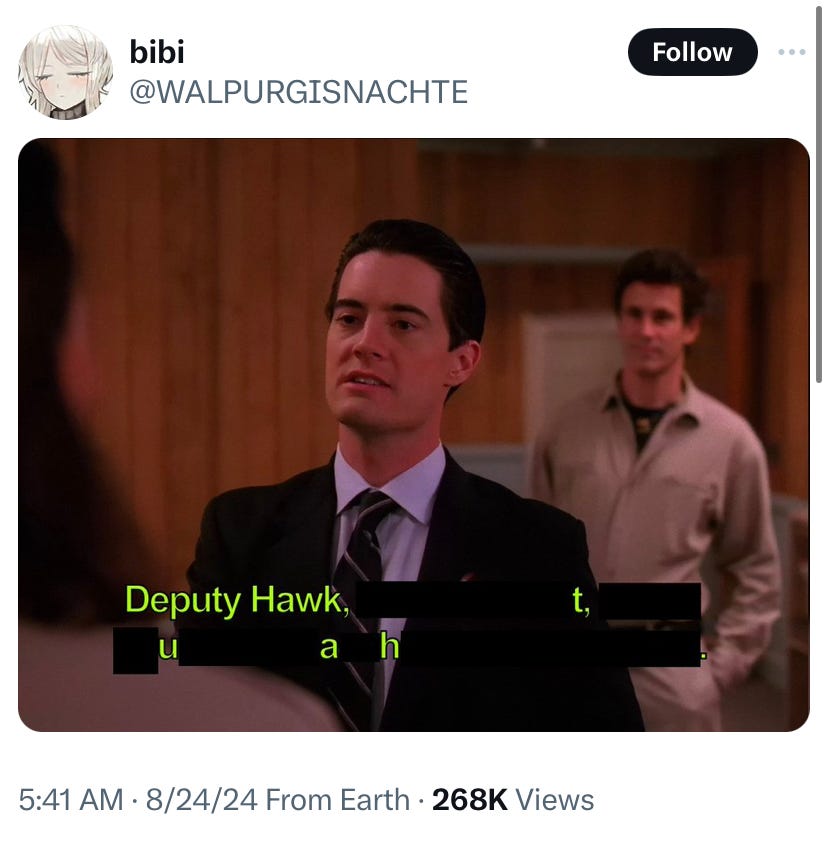The height and width of the screenshot is (841, 828).
Task: Click the green letter u in subtitle
Action: pos(168,648)
